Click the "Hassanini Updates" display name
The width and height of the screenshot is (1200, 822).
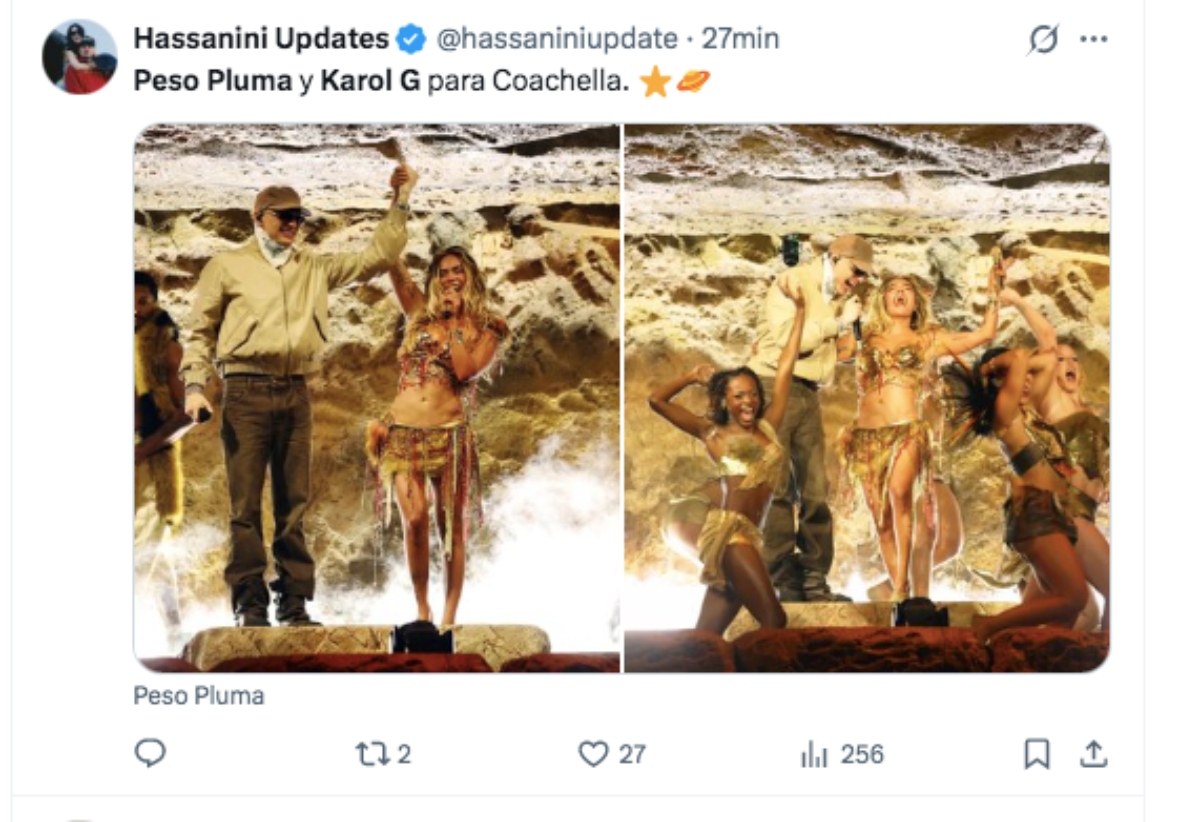261,39
